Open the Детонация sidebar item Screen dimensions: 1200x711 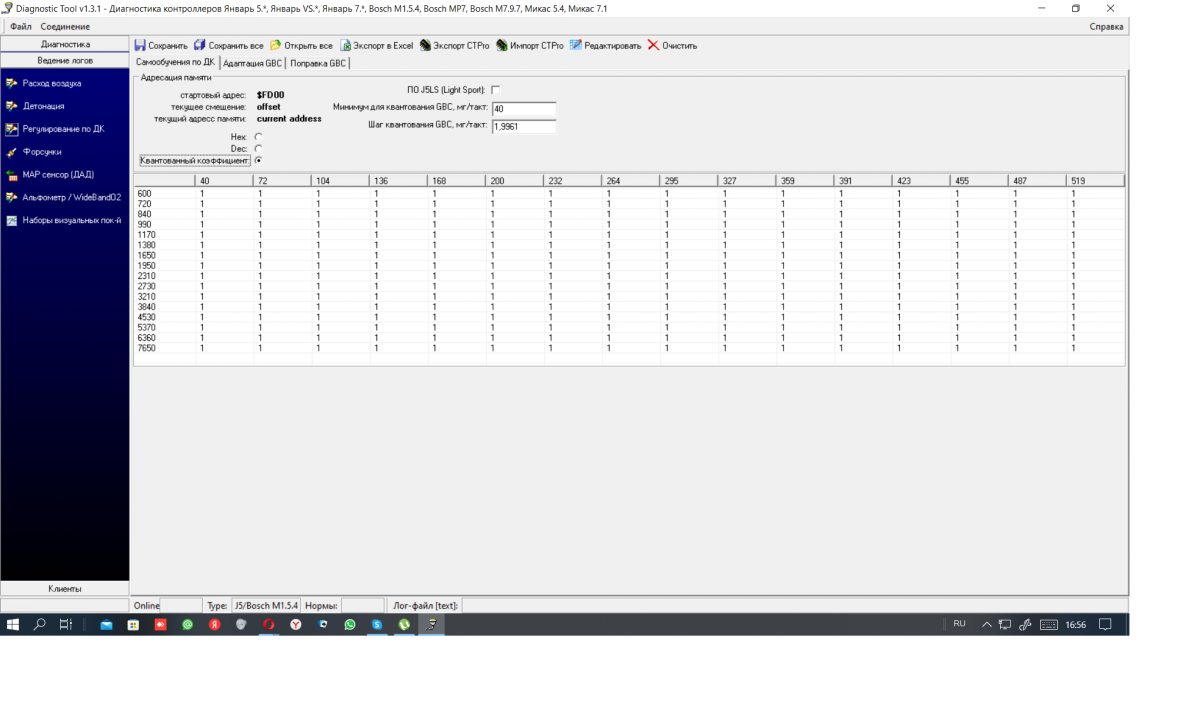click(x=43, y=105)
